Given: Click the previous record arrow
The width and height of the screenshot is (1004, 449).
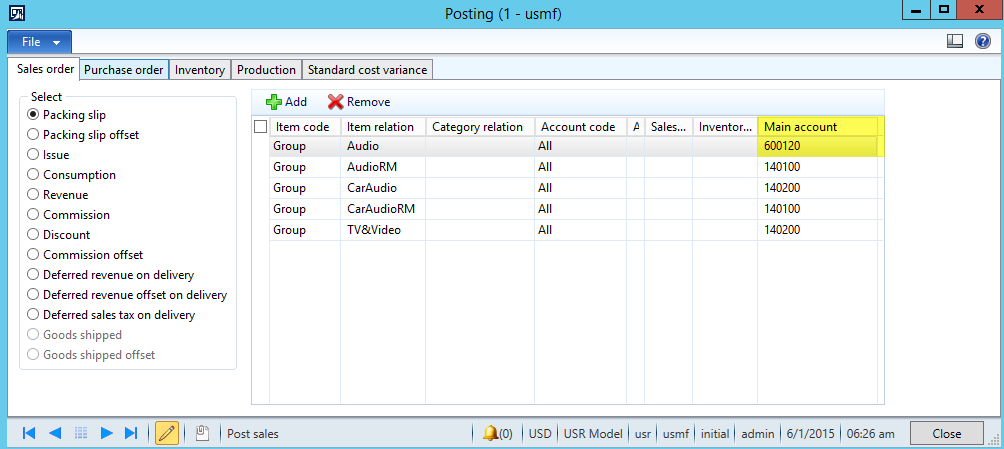Looking at the screenshot, I should tap(55, 433).
